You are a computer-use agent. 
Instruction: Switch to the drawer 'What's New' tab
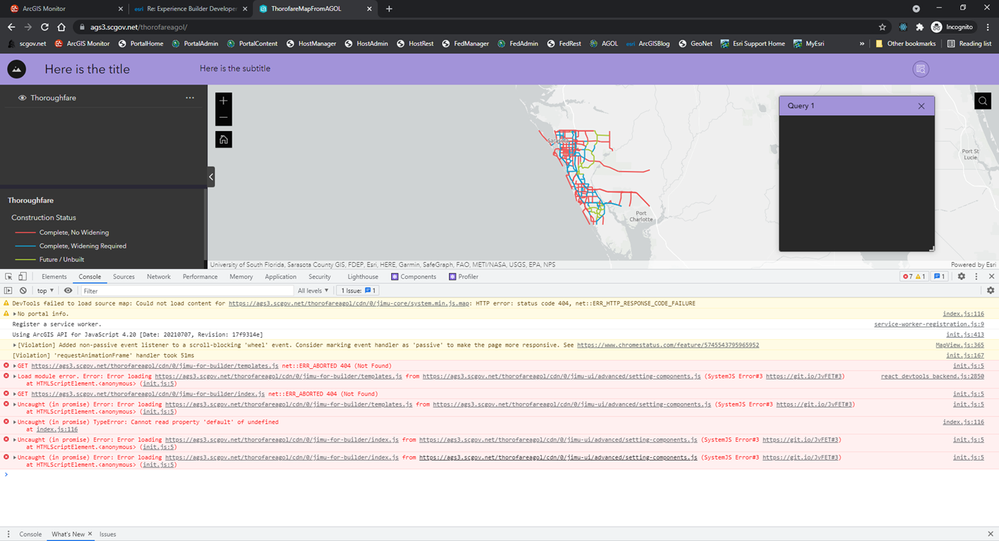[x=68, y=534]
